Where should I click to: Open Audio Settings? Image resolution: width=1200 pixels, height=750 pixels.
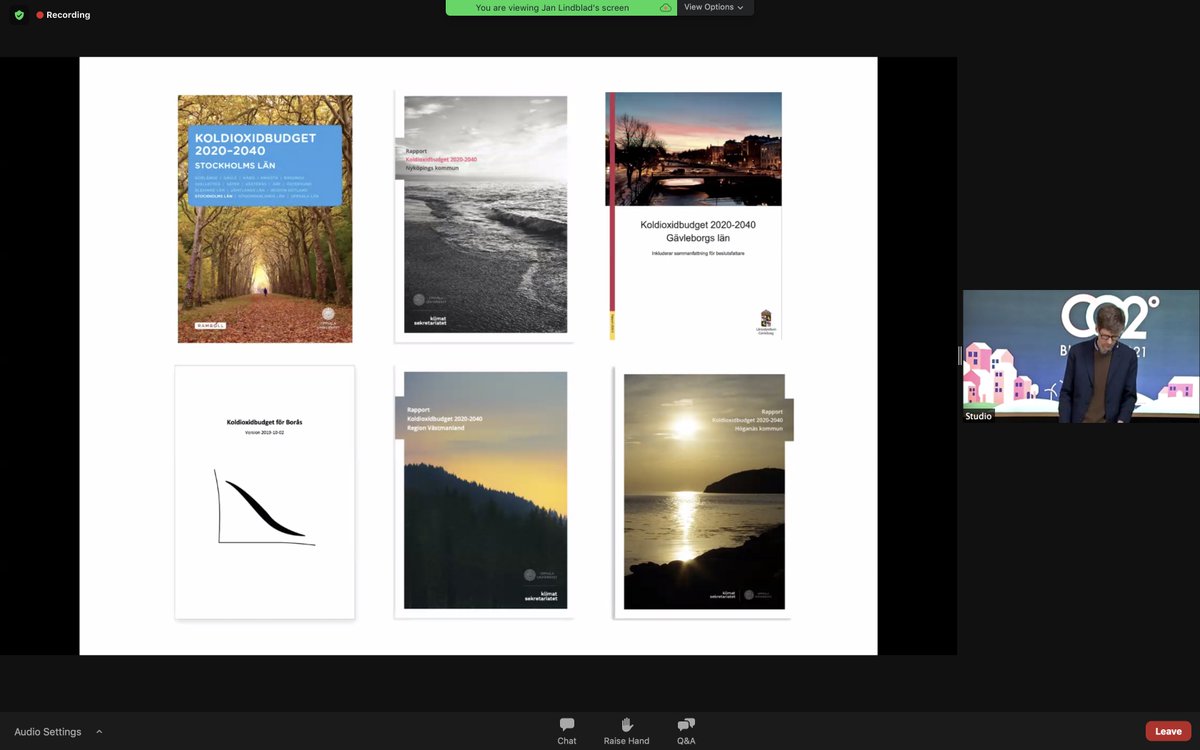click(48, 732)
